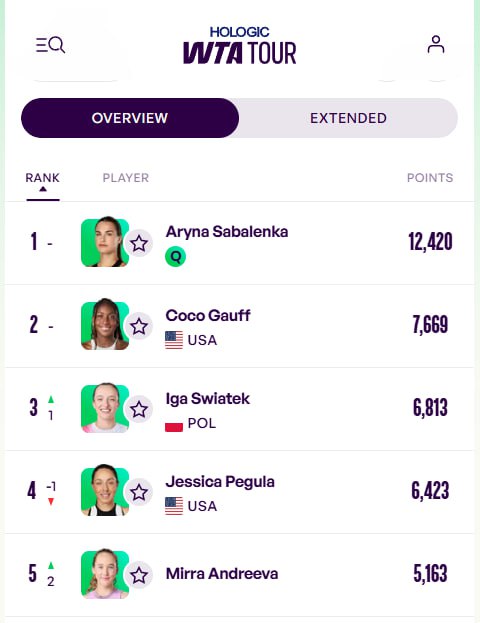Open Aryna Sabalenka's player profile link
This screenshot has height=623, width=480.
(x=227, y=232)
